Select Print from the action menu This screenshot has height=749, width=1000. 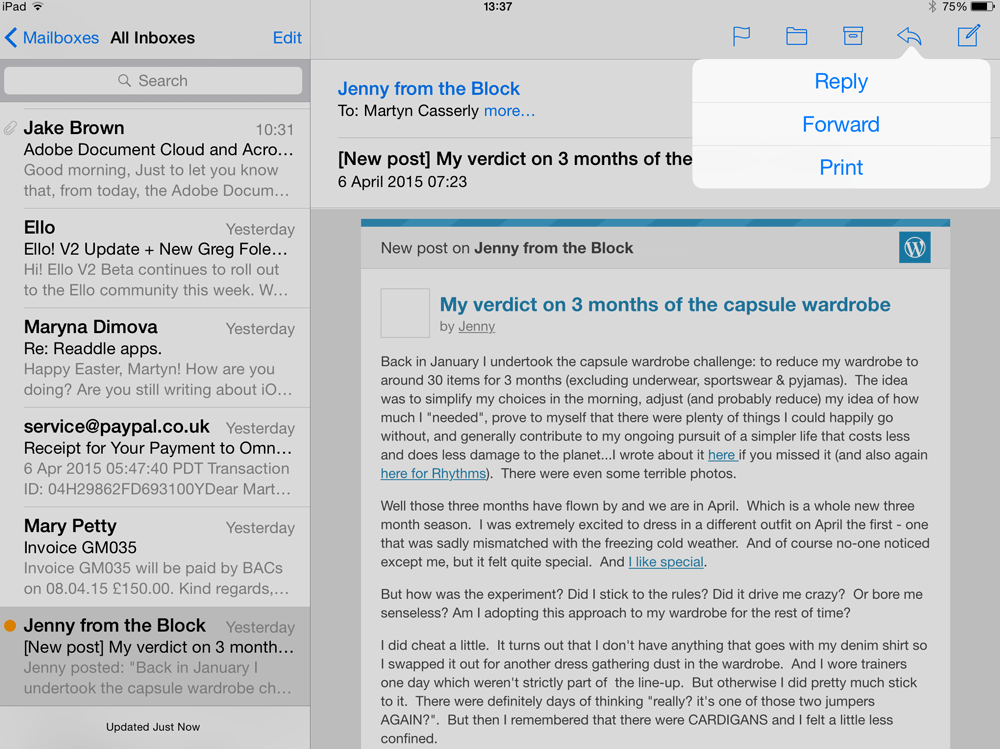point(841,167)
